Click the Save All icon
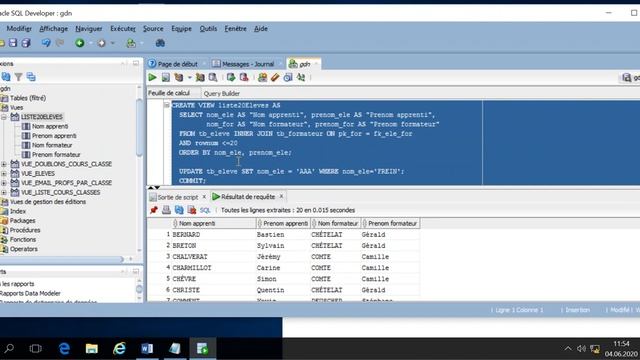 point(26,43)
